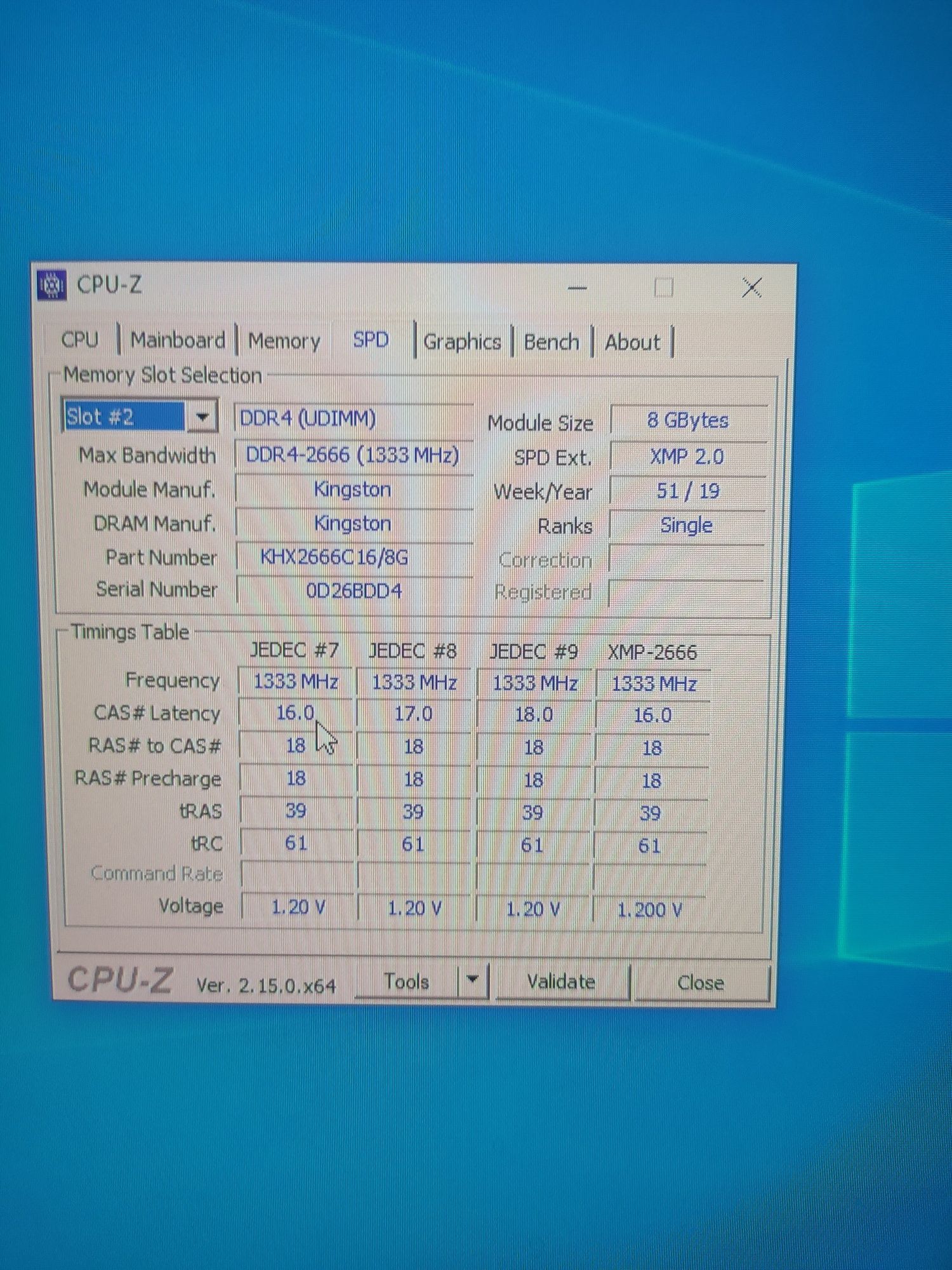Minimize the CPU-Z window
The image size is (952, 1270).
[x=577, y=288]
